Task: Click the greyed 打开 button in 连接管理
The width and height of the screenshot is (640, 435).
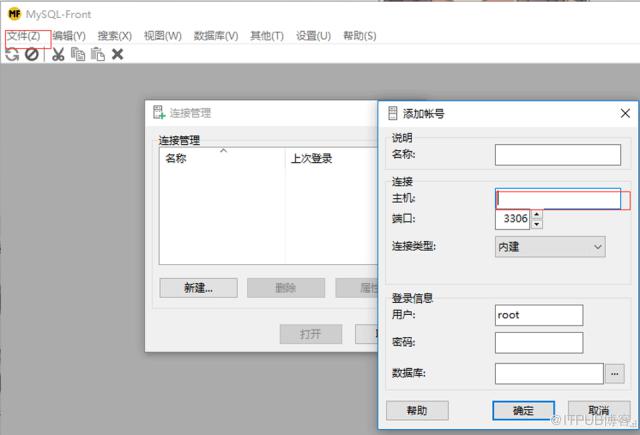Action: [311, 334]
